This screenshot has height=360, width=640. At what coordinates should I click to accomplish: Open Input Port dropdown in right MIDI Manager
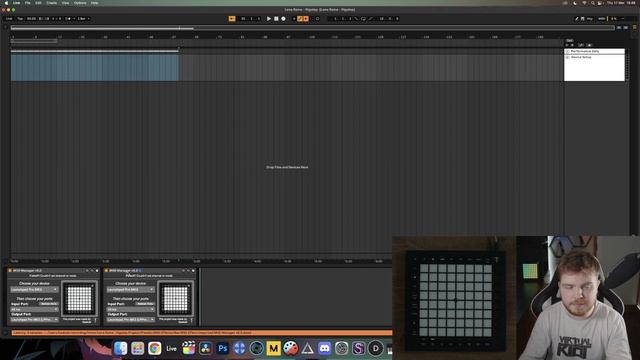131,309
